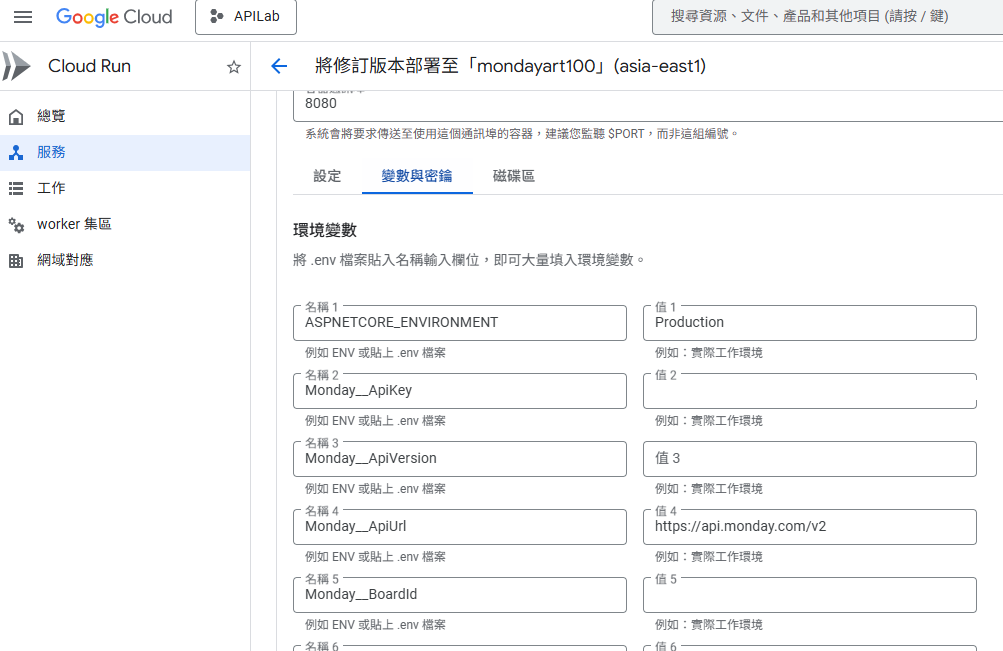Edit 值 4 field with api.monday.com URL
This screenshot has width=1003, height=651.
click(809, 526)
